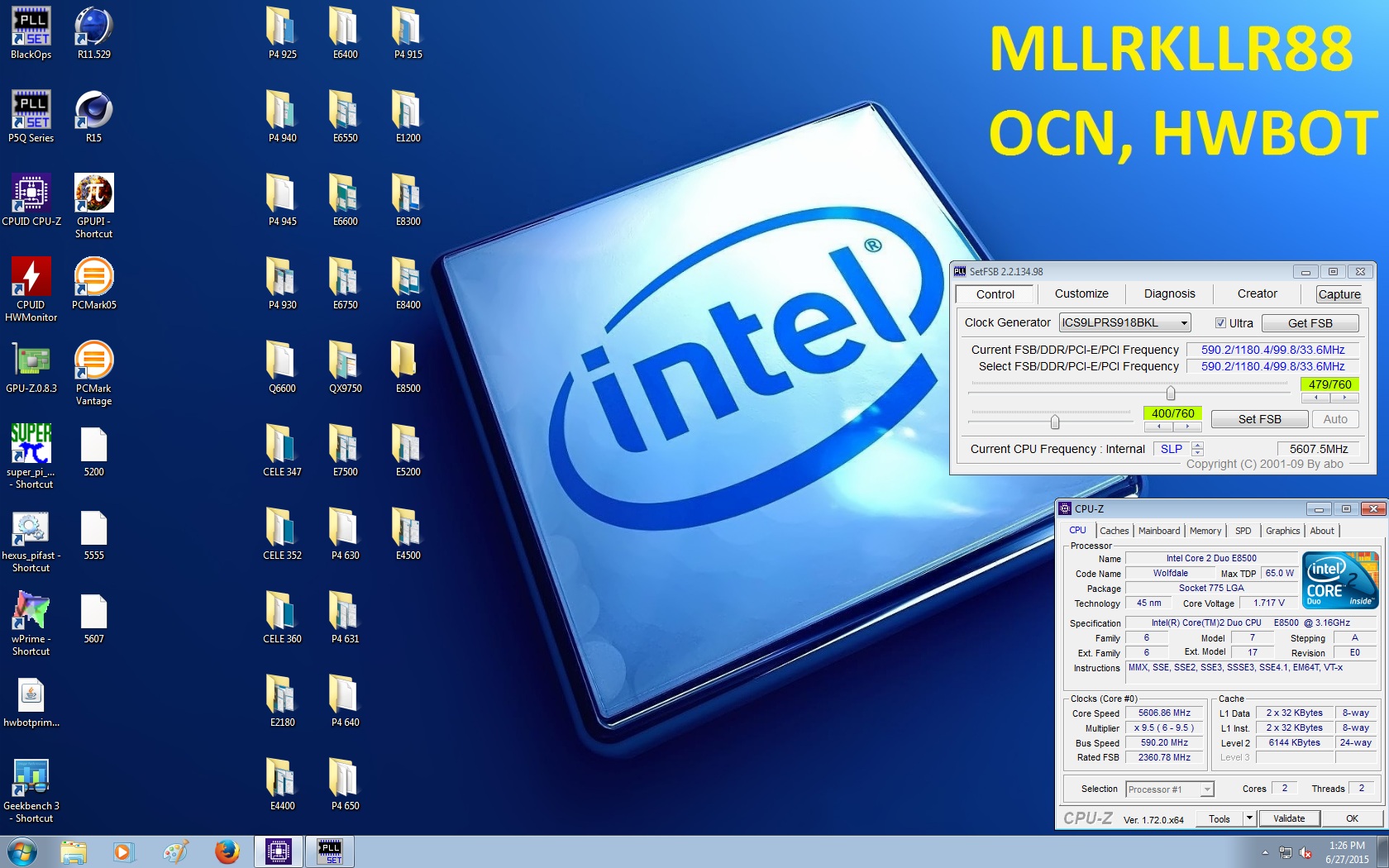This screenshot has width=1389, height=868.
Task: Click the Select FSB frequency field
Action: pos(1273,366)
